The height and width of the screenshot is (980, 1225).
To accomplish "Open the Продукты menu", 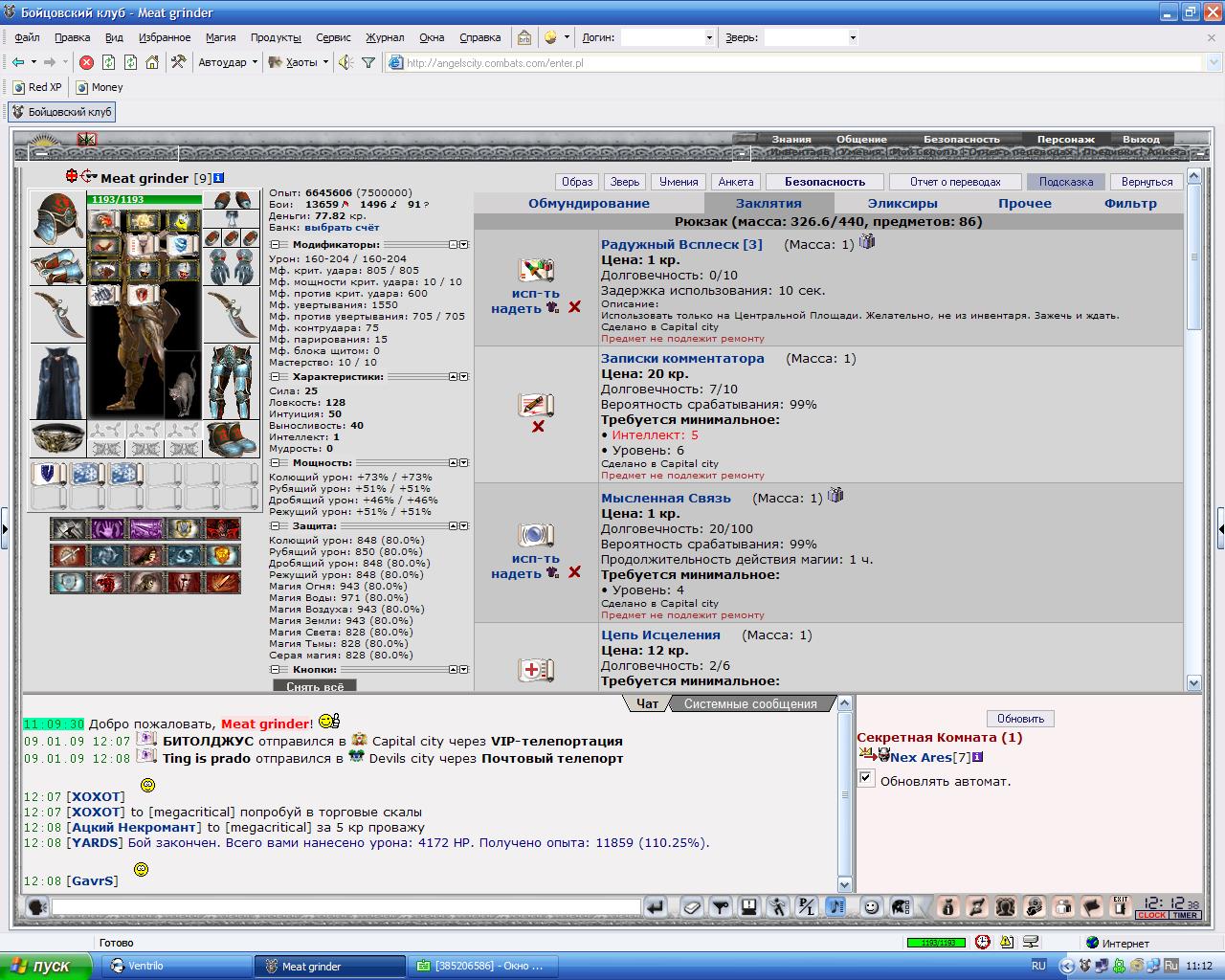I will click(x=276, y=37).
